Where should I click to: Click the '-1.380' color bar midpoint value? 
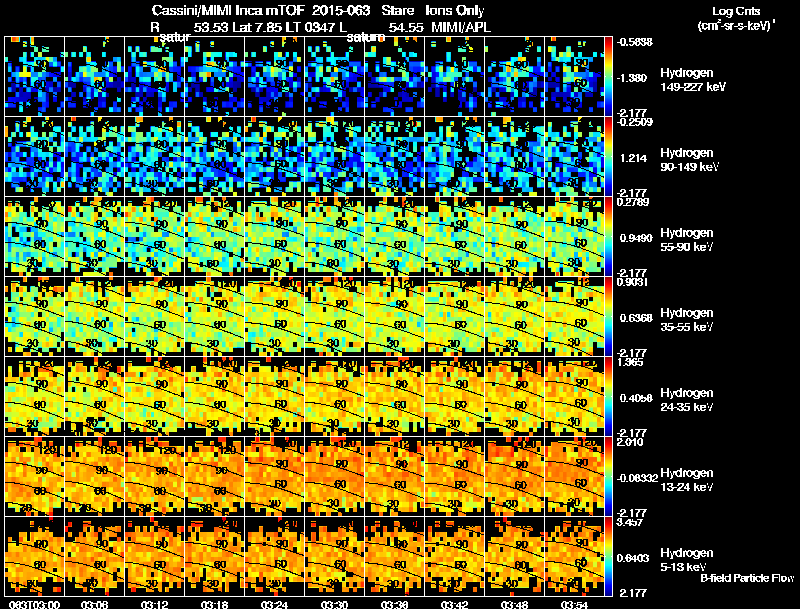(x=633, y=78)
